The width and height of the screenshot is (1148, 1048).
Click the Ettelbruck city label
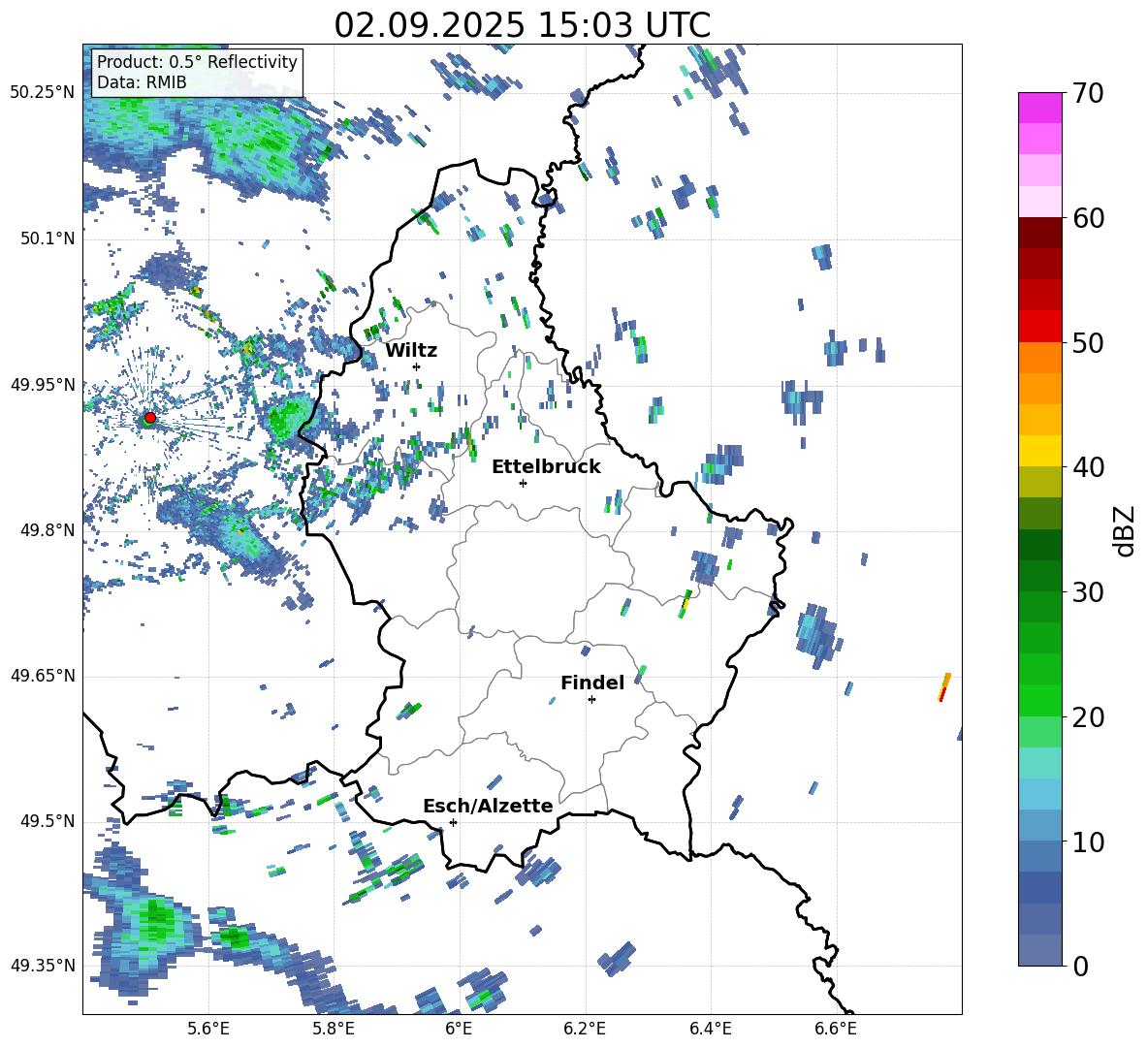[x=546, y=466]
